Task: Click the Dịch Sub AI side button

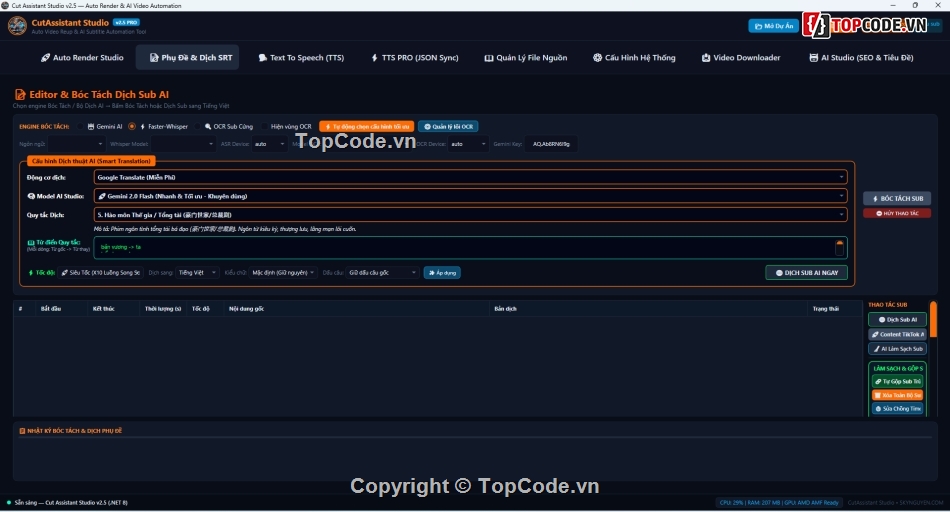Action: (897, 319)
